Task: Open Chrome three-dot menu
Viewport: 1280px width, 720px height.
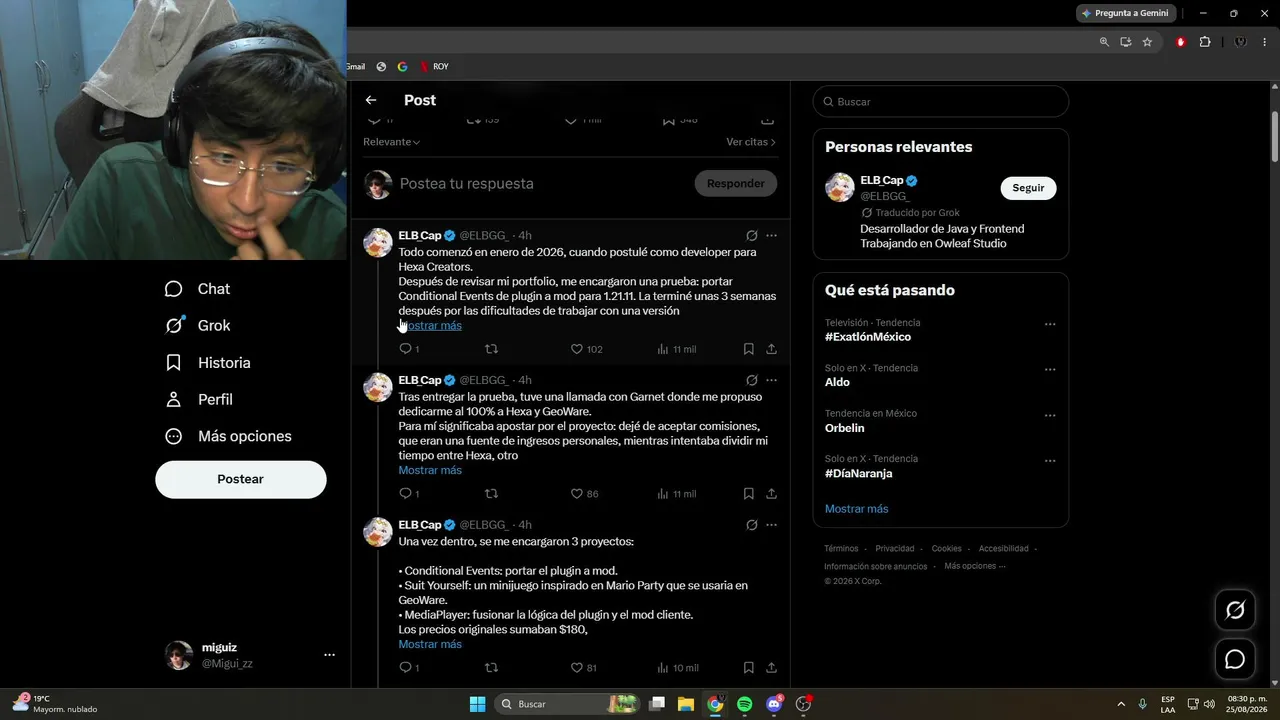Action: click(1265, 42)
